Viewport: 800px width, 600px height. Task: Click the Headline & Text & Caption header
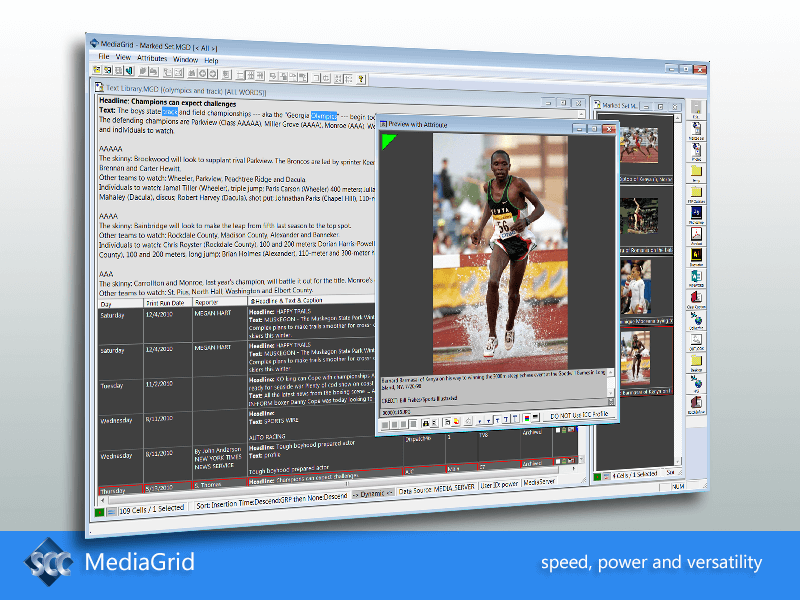pyautogui.click(x=311, y=301)
